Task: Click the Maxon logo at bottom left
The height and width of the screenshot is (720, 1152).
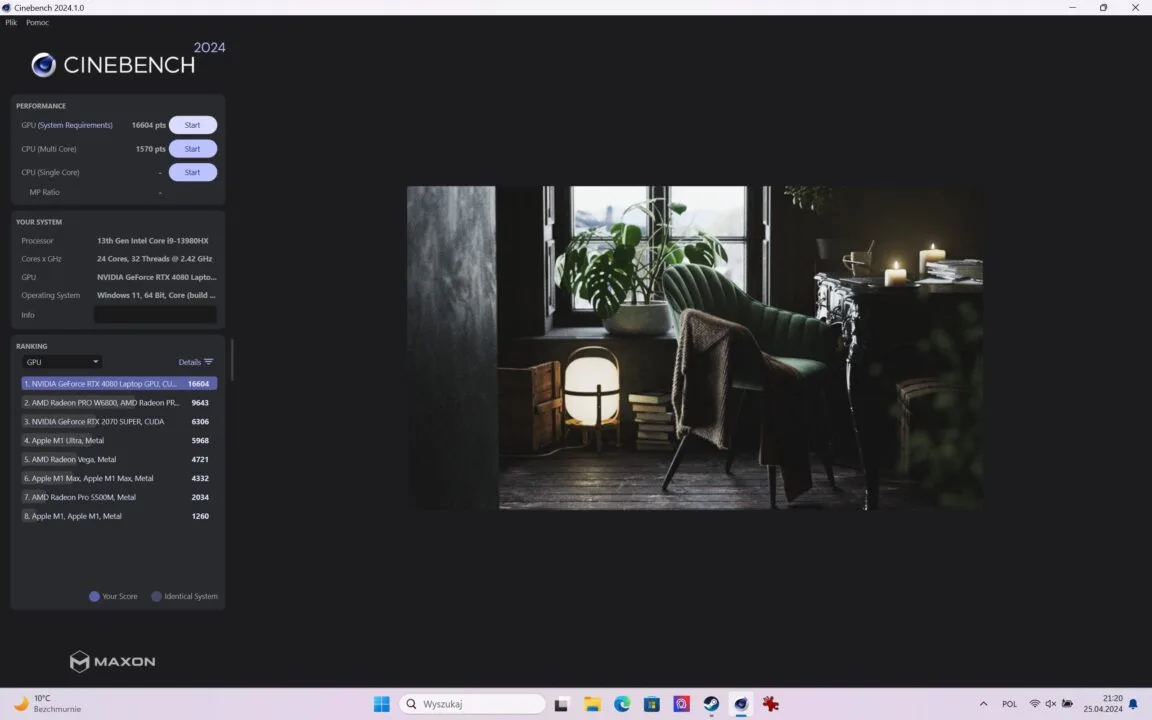Action: point(112,662)
